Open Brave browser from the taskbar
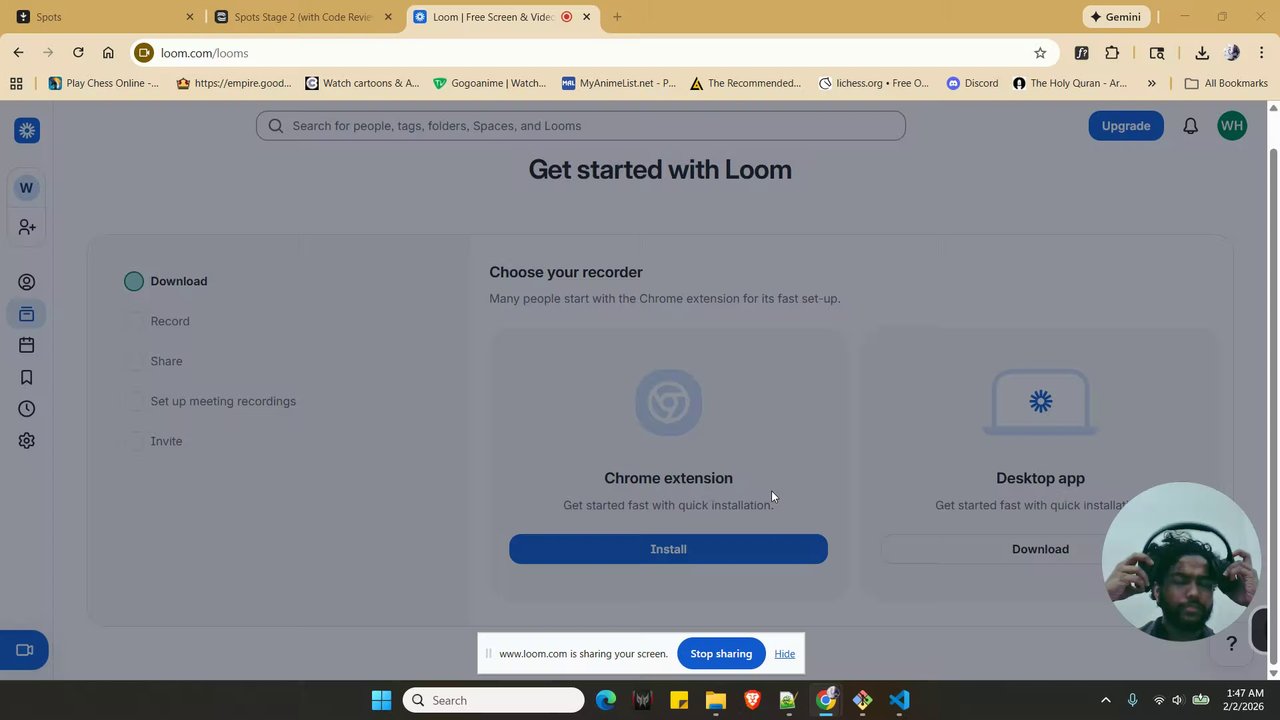Viewport: 1280px width, 720px height. click(752, 700)
